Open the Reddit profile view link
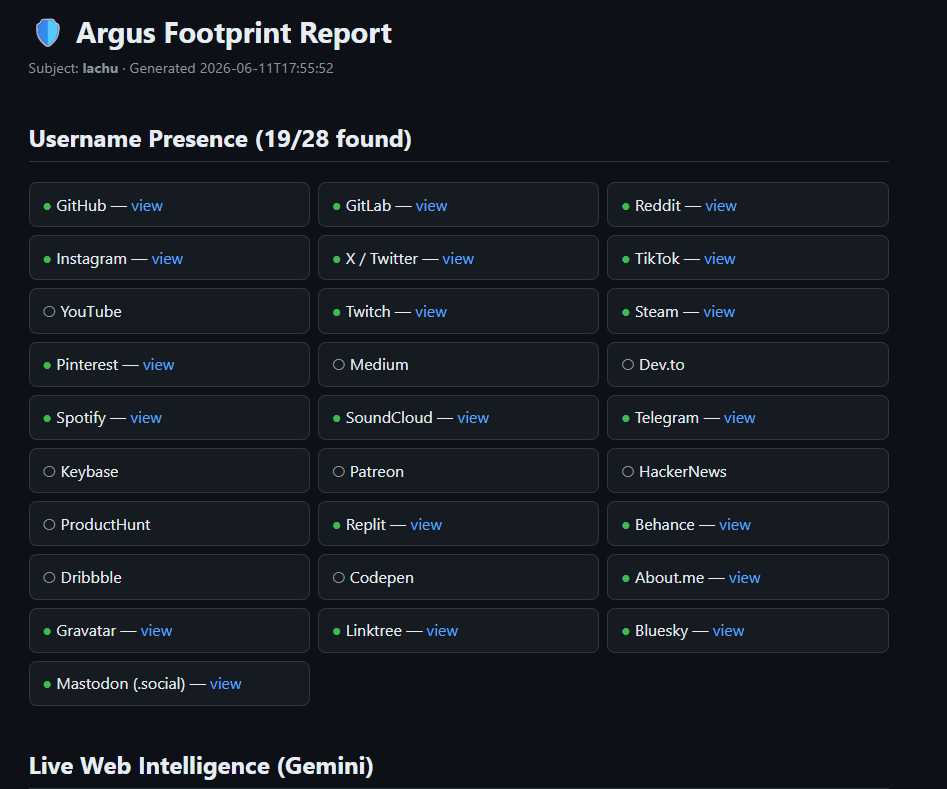The height and width of the screenshot is (789, 947). (x=721, y=206)
